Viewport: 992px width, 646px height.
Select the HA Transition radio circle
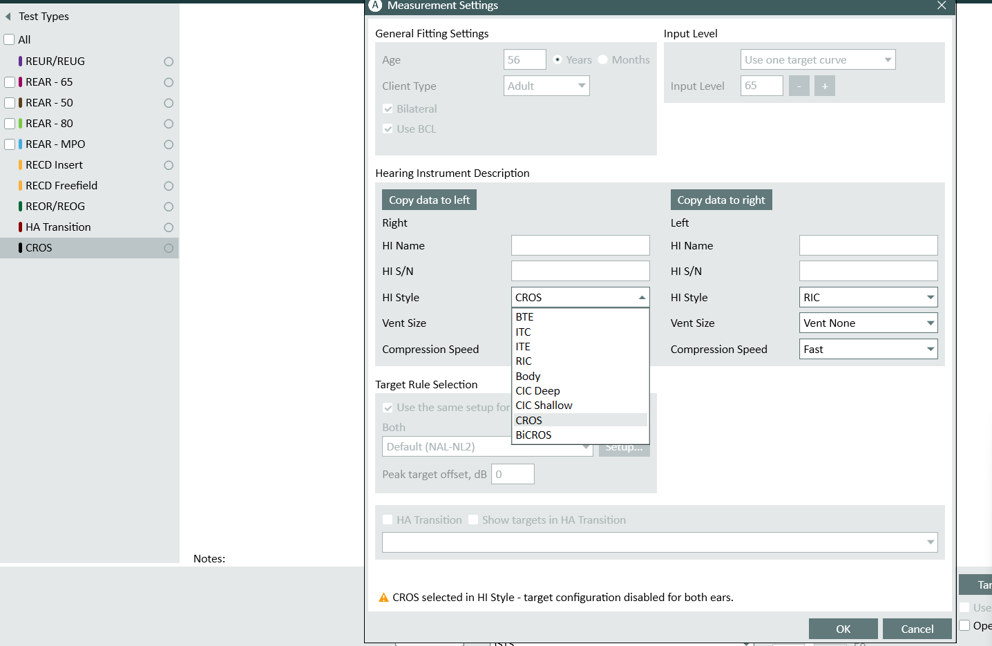168,227
